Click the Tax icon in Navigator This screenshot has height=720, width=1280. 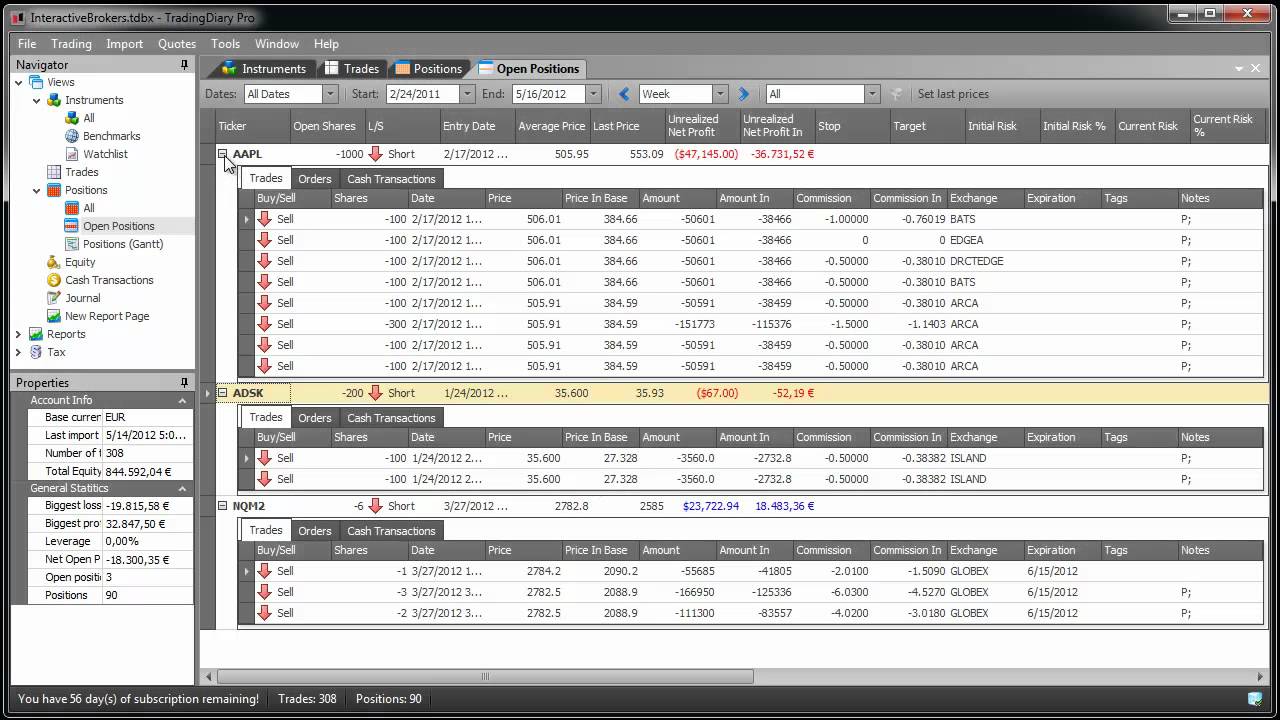click(x=36, y=352)
